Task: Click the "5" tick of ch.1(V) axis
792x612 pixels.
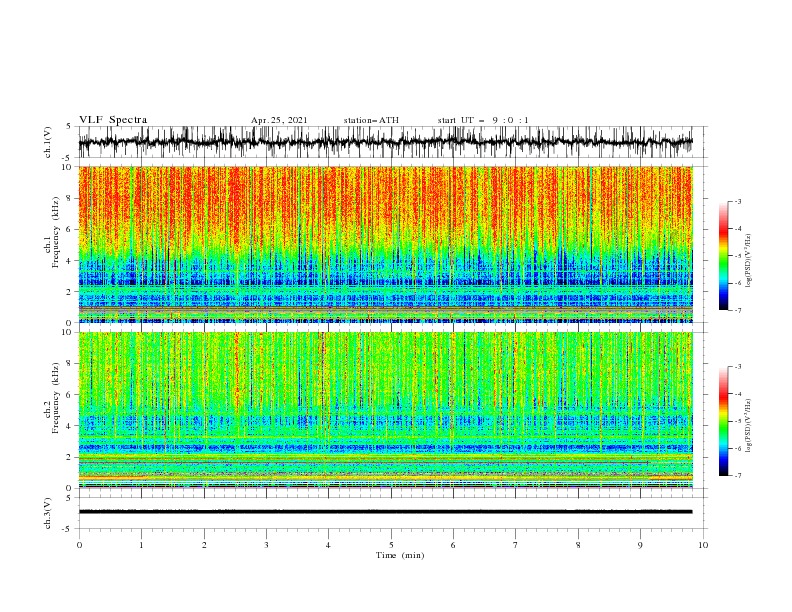Action: [69, 127]
